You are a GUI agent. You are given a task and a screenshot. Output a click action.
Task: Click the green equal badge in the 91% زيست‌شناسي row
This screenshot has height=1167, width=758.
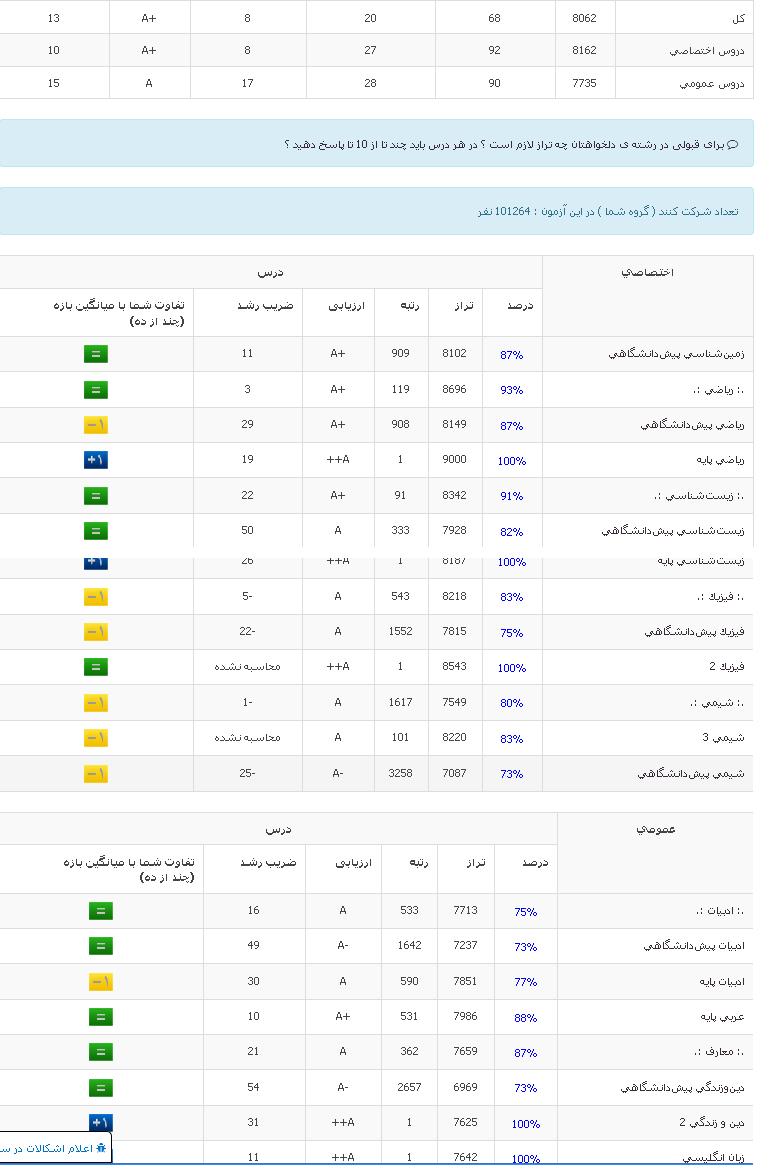96,496
